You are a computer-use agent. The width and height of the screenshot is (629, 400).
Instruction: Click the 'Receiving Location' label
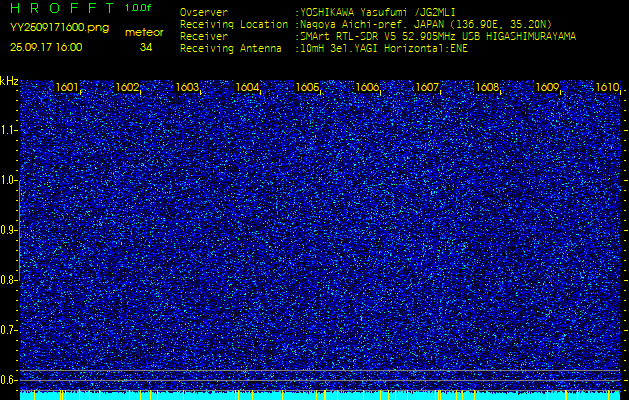point(234,24)
